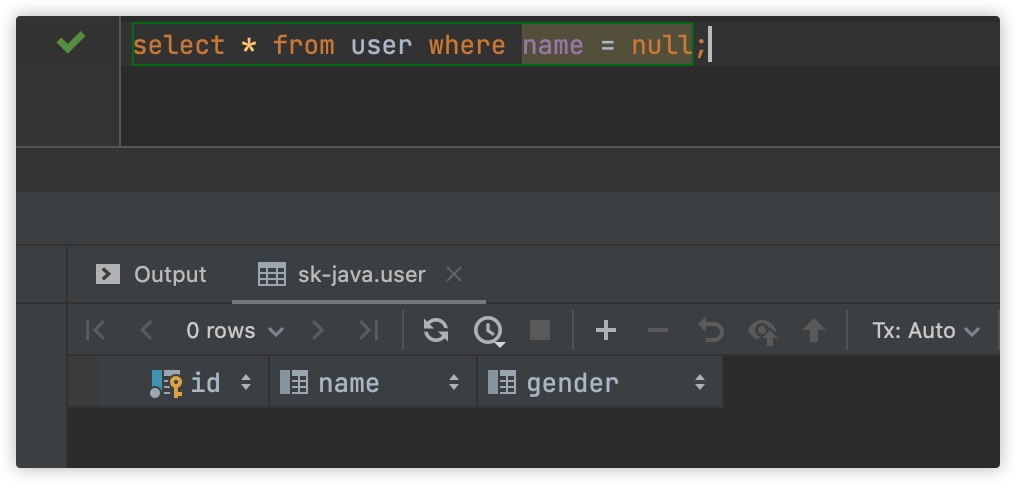Viewport: 1016px width, 484px height.
Task: Preview pending changes with the eye icon
Action: [763, 331]
